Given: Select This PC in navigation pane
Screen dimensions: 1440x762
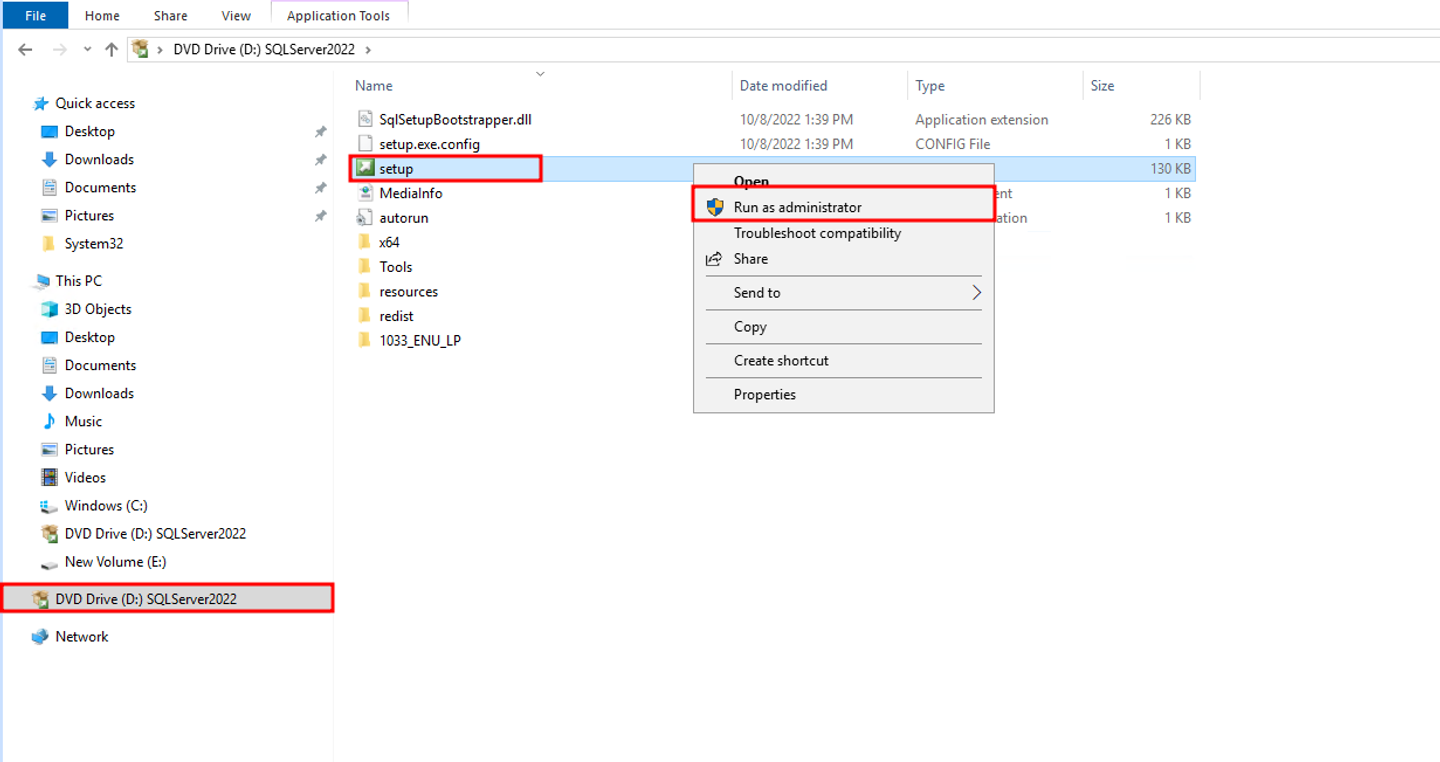Looking at the screenshot, I should pyautogui.click(x=78, y=281).
